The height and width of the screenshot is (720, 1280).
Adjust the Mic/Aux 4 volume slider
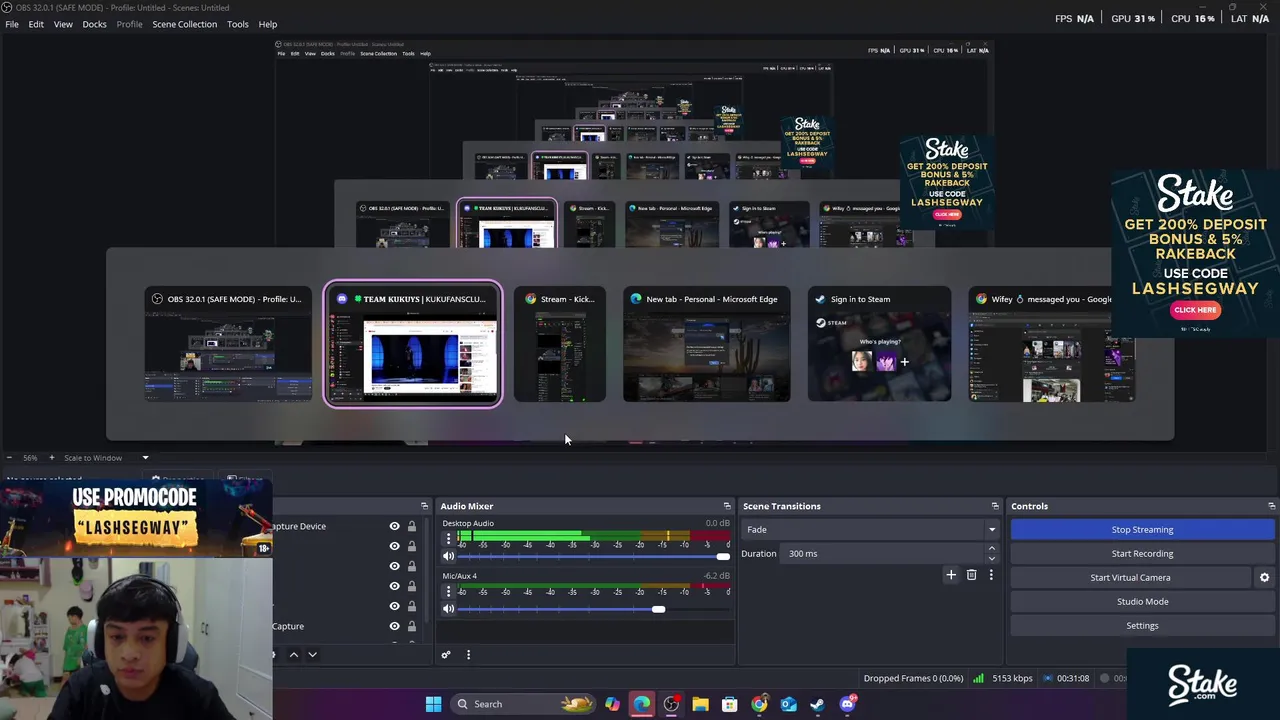pyautogui.click(x=594, y=609)
